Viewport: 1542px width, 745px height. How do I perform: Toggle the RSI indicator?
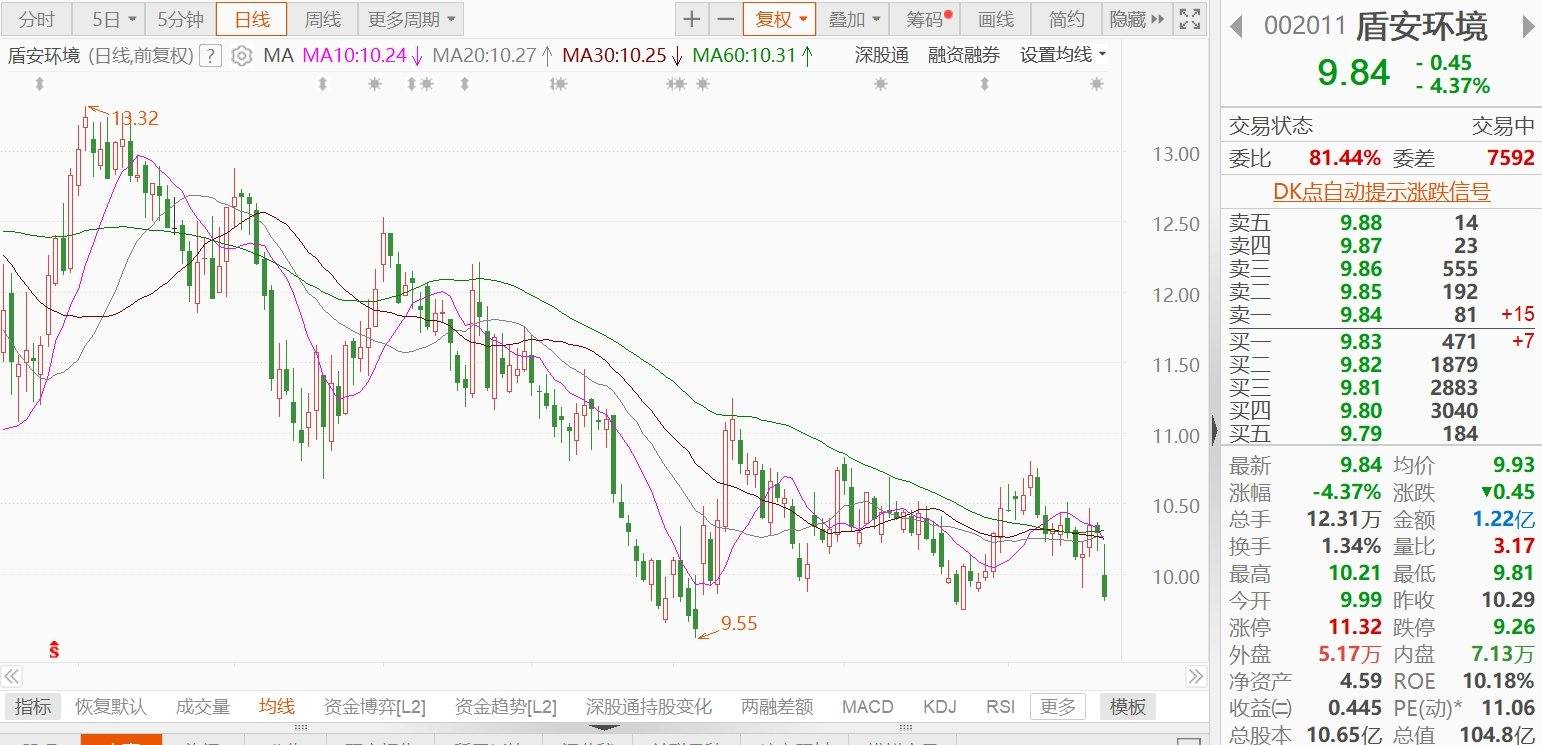point(1000,707)
